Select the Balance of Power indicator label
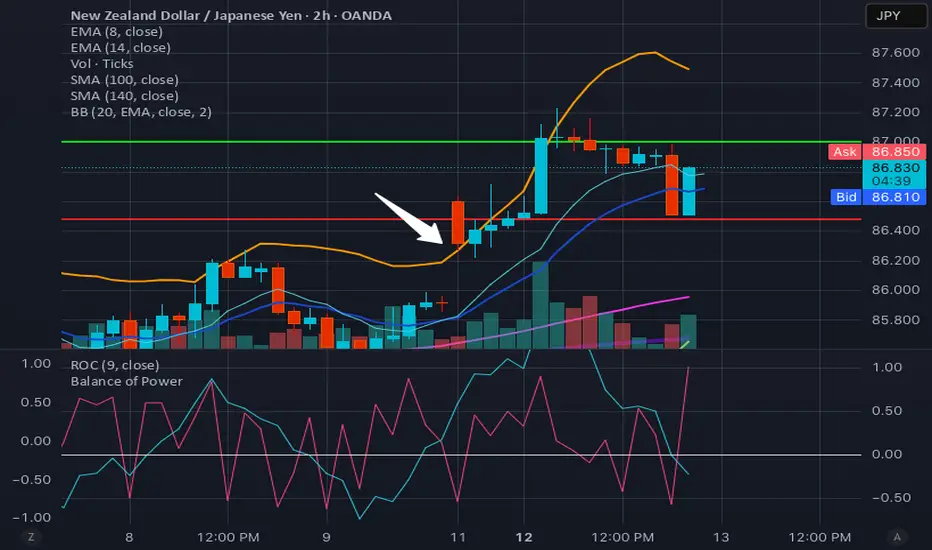 pos(126,381)
